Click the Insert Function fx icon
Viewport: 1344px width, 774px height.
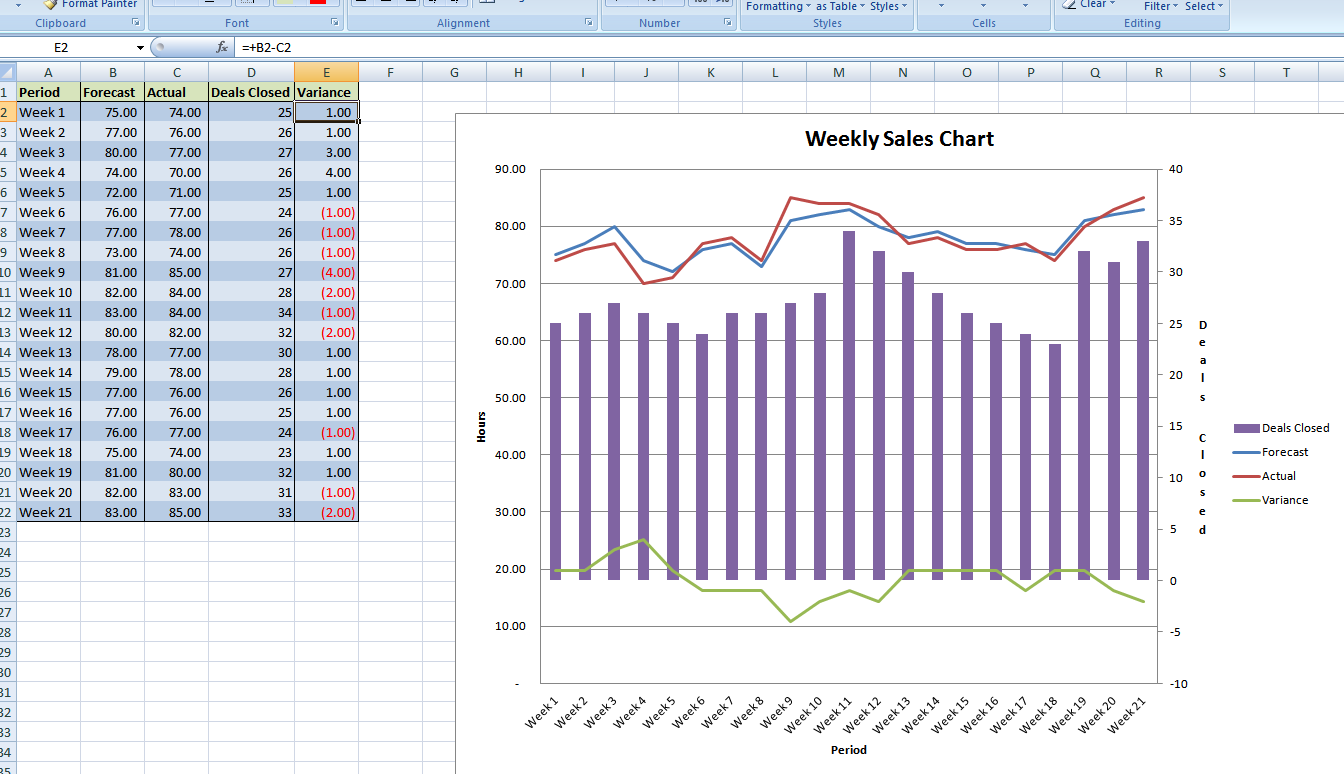tap(222, 47)
